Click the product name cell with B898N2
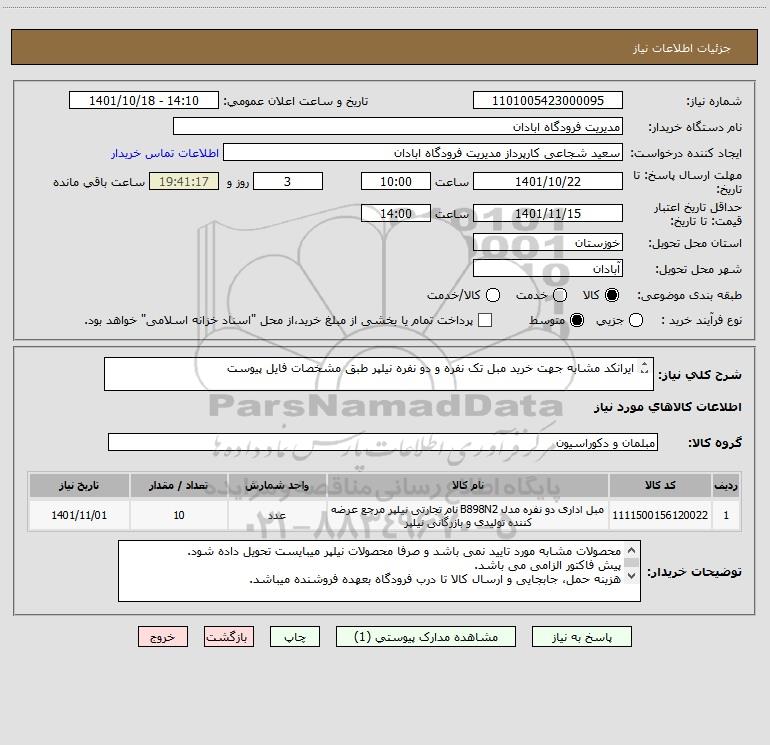The width and height of the screenshot is (770, 745). (468, 515)
